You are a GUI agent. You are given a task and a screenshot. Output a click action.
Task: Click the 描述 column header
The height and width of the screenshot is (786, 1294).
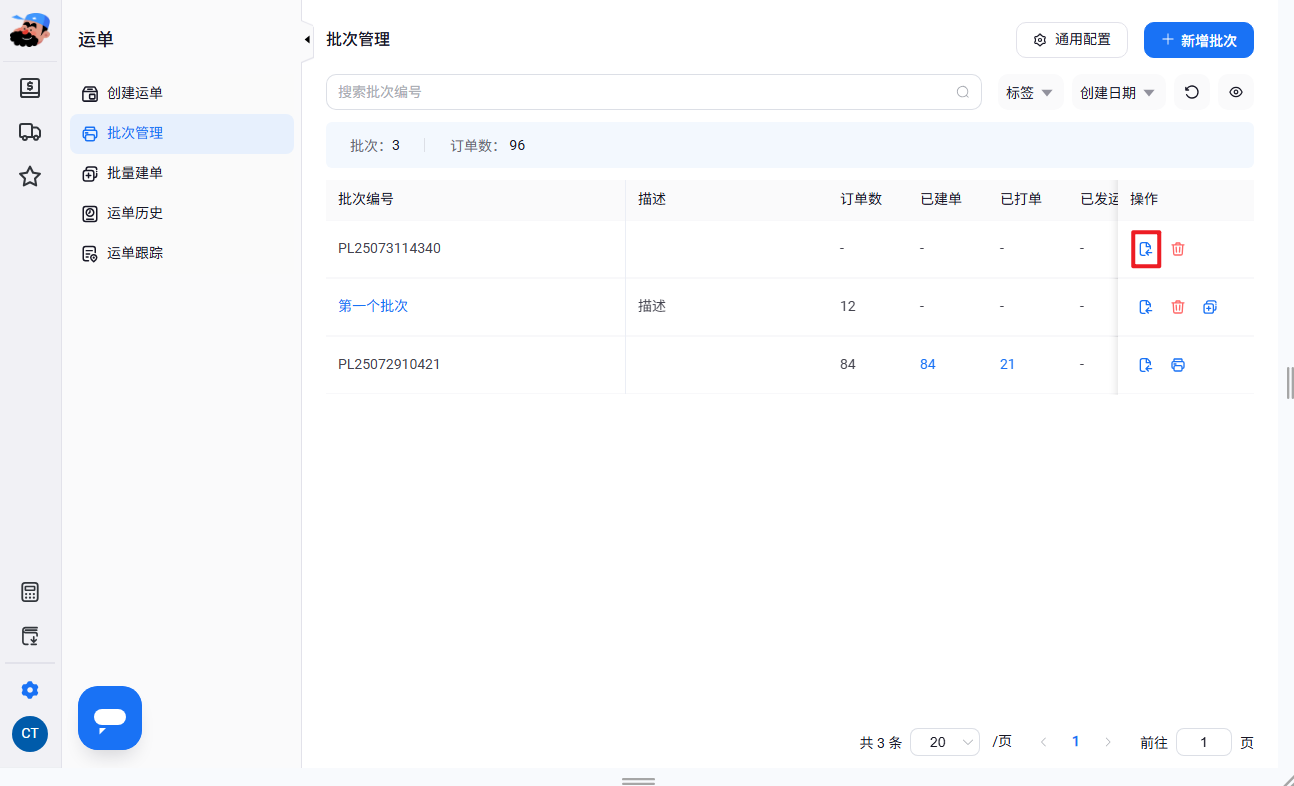pyautogui.click(x=652, y=199)
